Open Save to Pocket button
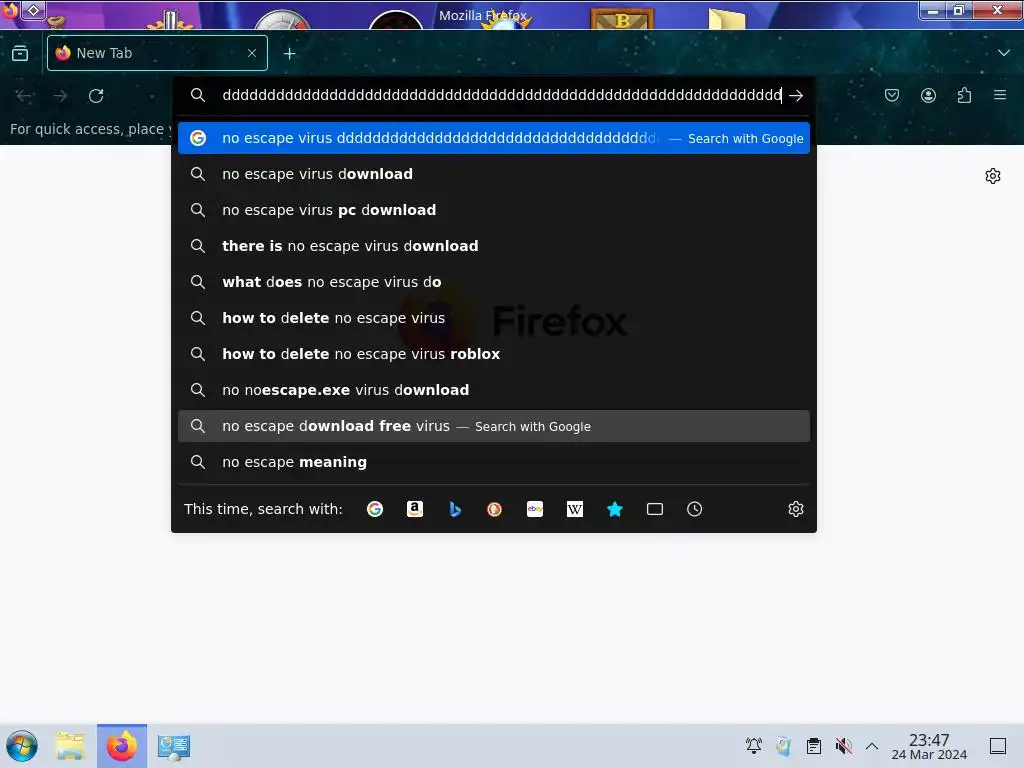The width and height of the screenshot is (1024, 768). point(891,96)
